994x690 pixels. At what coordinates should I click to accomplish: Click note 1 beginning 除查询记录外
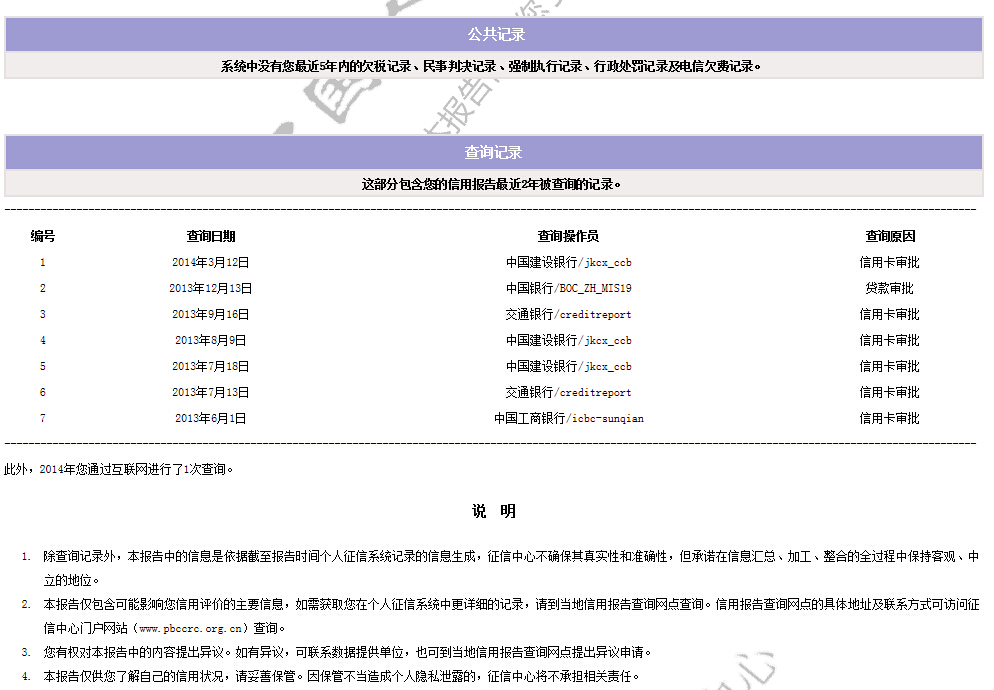[511, 568]
